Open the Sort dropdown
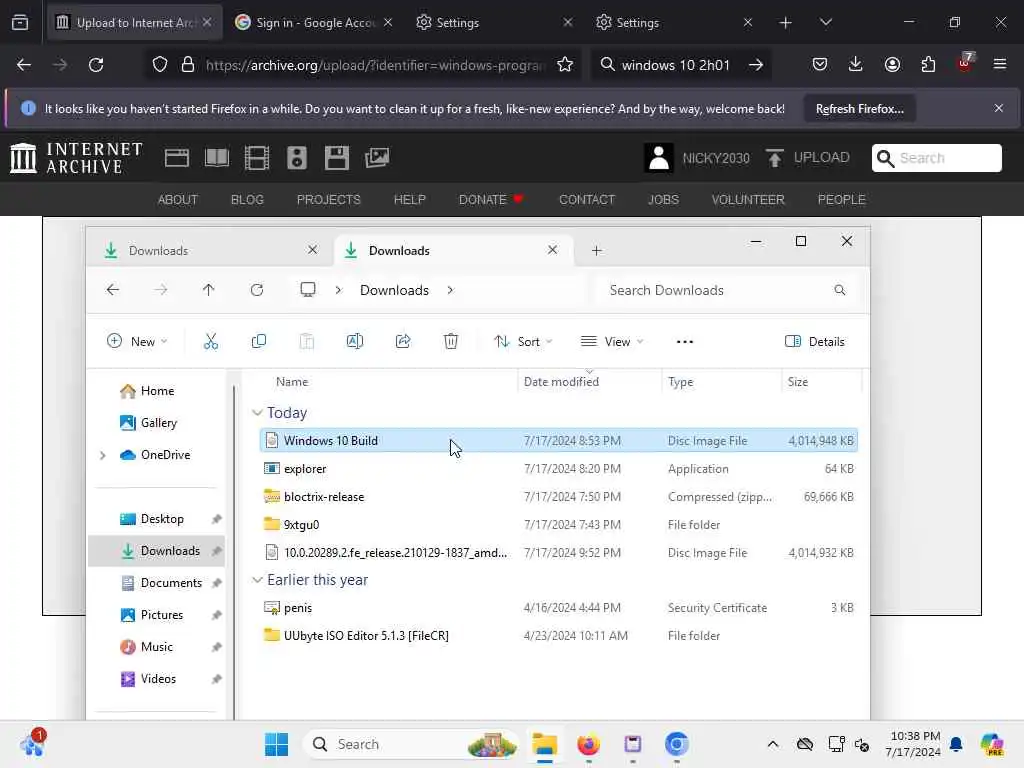This screenshot has width=1024, height=768. tap(523, 342)
